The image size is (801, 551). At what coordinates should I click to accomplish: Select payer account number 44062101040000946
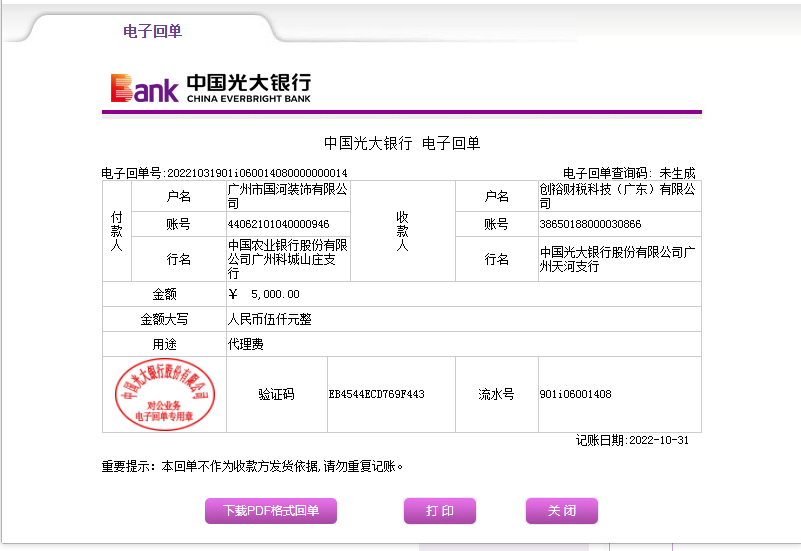coord(279,224)
